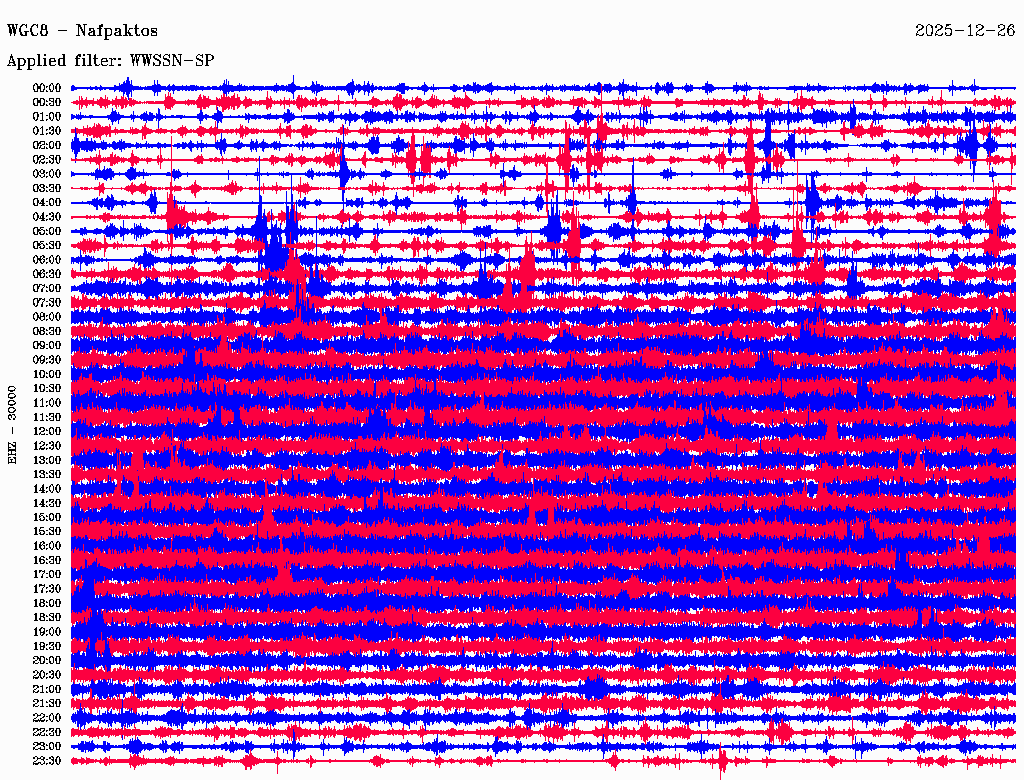Select the 14:30 time label
Image resolution: width=1024 pixels, height=780 pixels.
pyautogui.click(x=47, y=503)
